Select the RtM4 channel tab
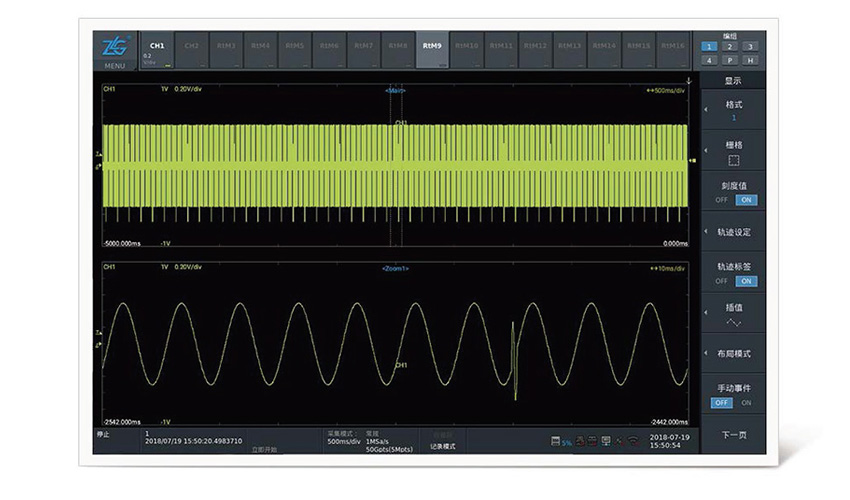Screen dimensions: 850x500 click(x=260, y=50)
